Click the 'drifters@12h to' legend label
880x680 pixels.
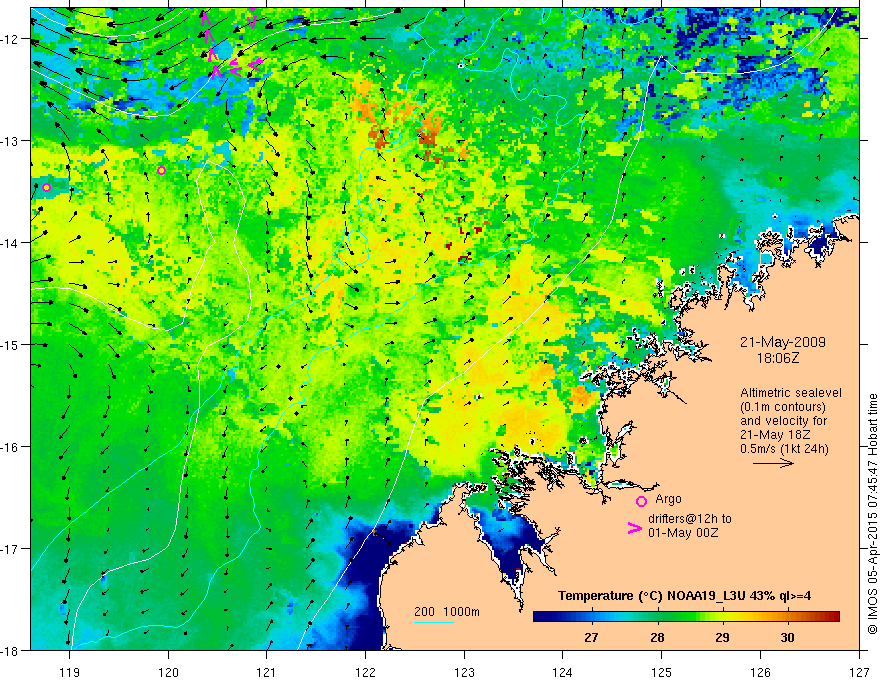[690, 519]
